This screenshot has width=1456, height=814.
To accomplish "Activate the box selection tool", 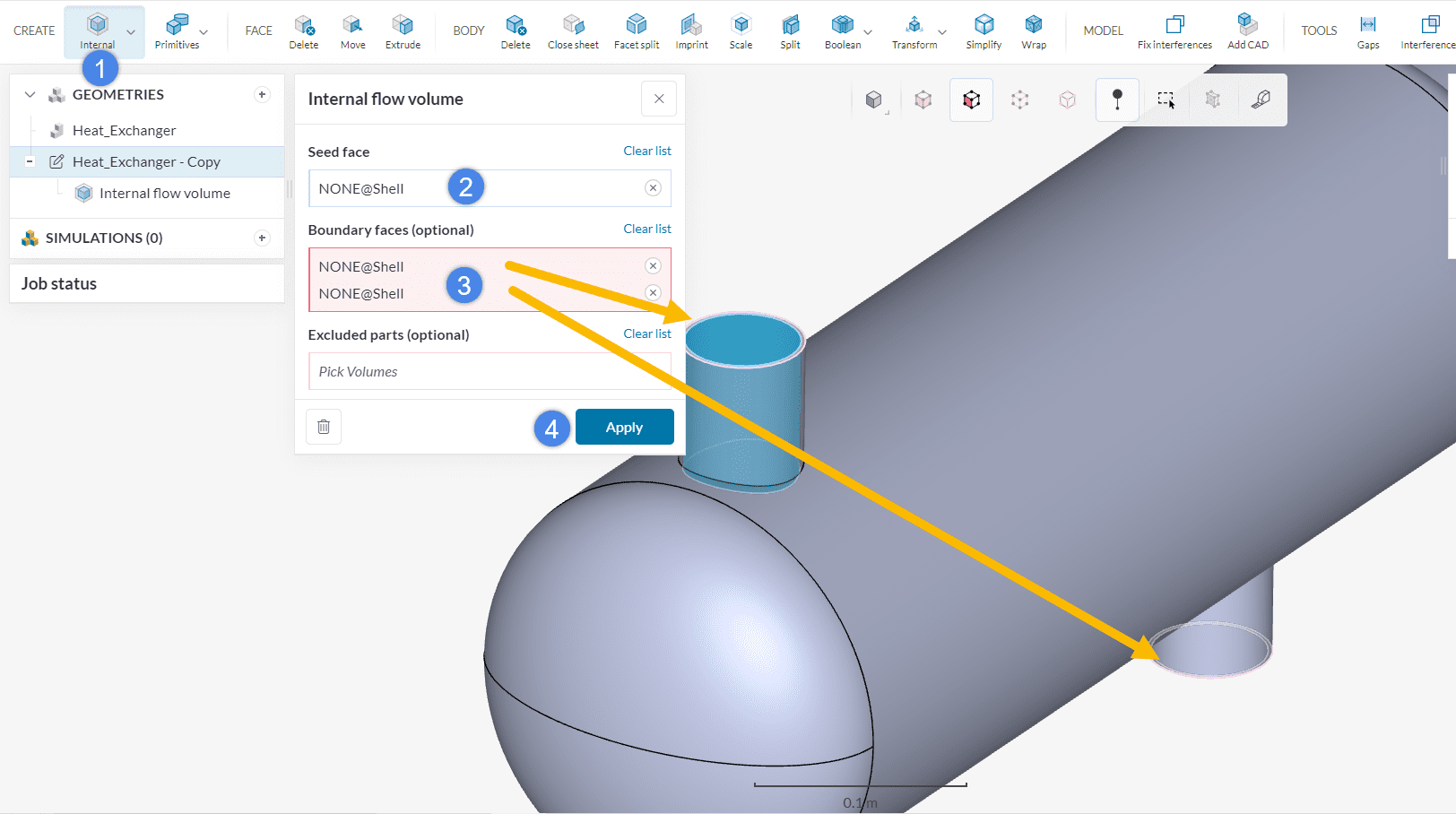I will click(1166, 100).
